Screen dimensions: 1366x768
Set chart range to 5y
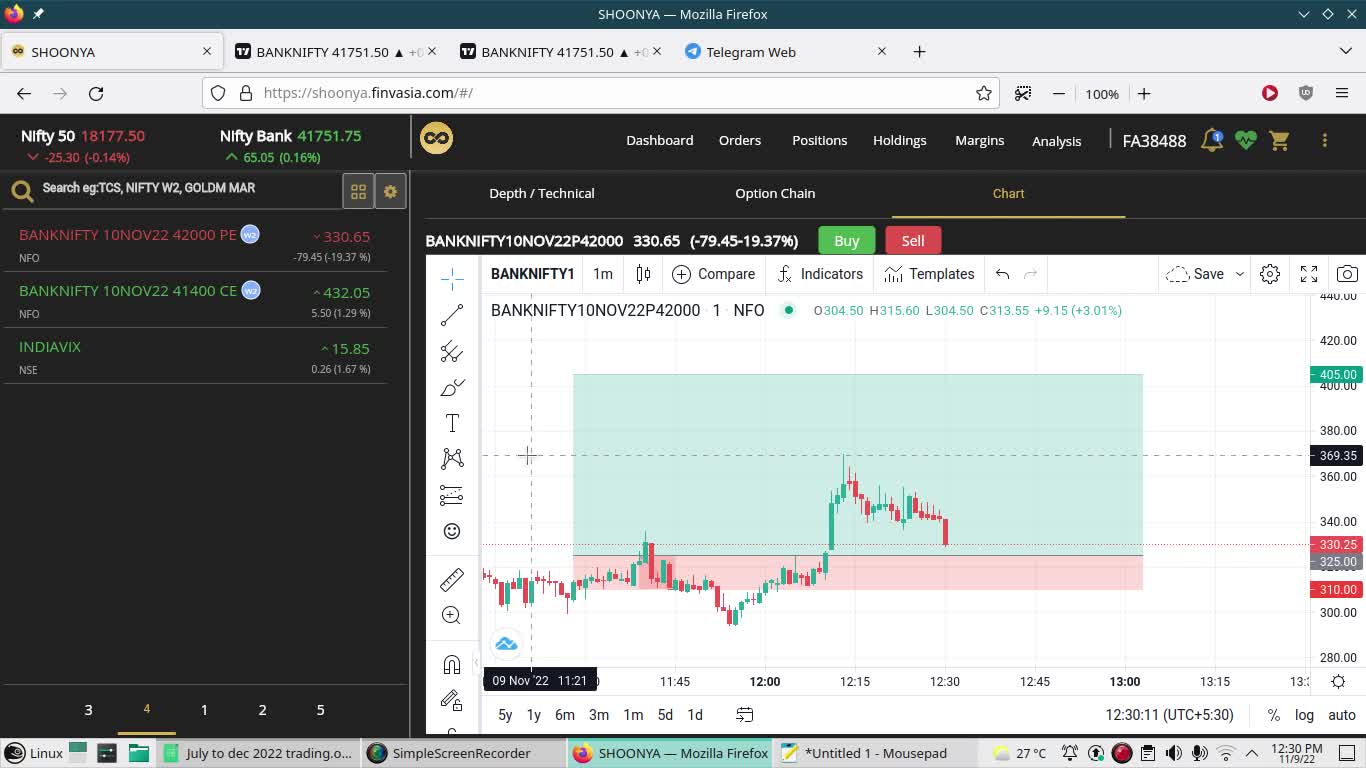tap(505, 715)
